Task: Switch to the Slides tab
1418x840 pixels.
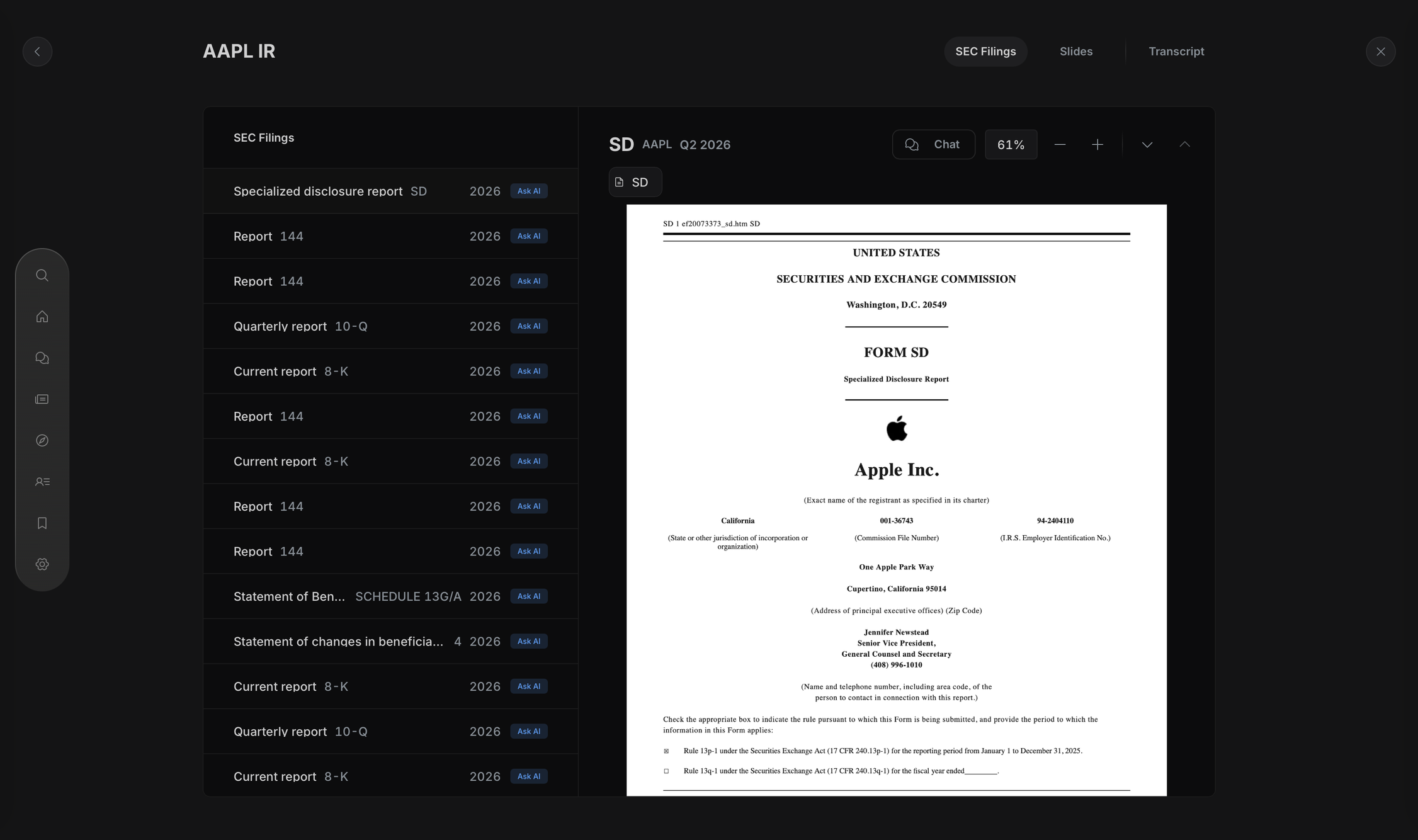Action: (1076, 52)
